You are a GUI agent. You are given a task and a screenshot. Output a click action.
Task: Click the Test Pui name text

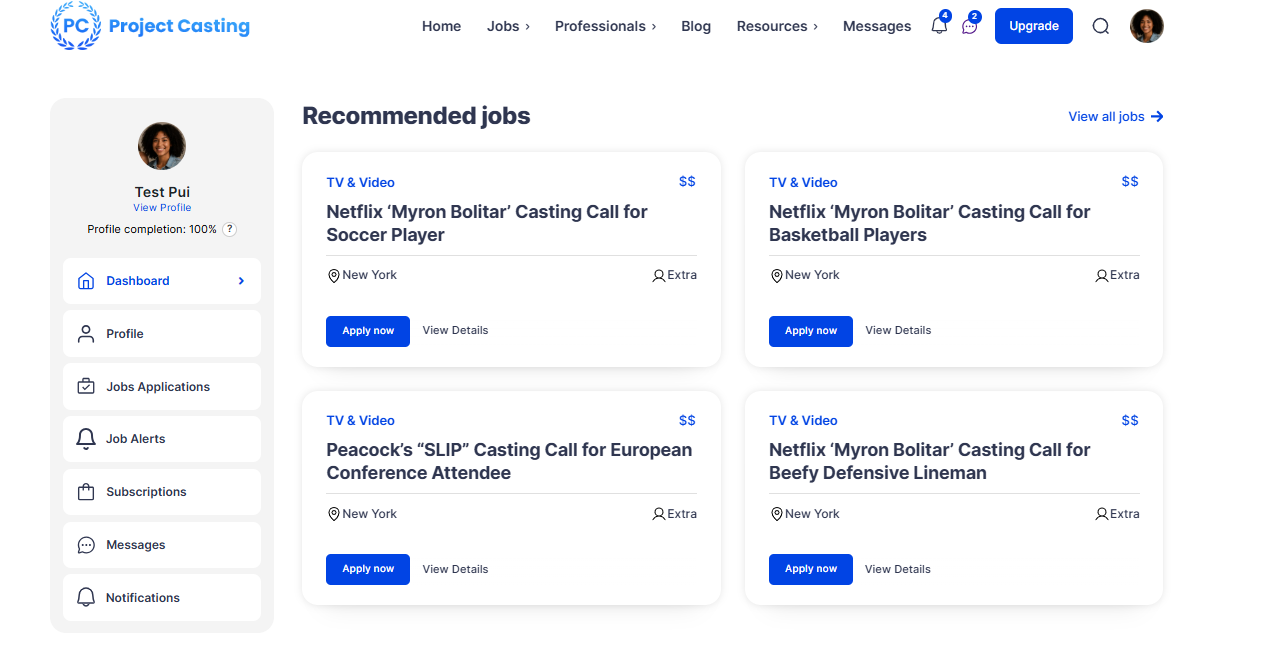coord(162,192)
